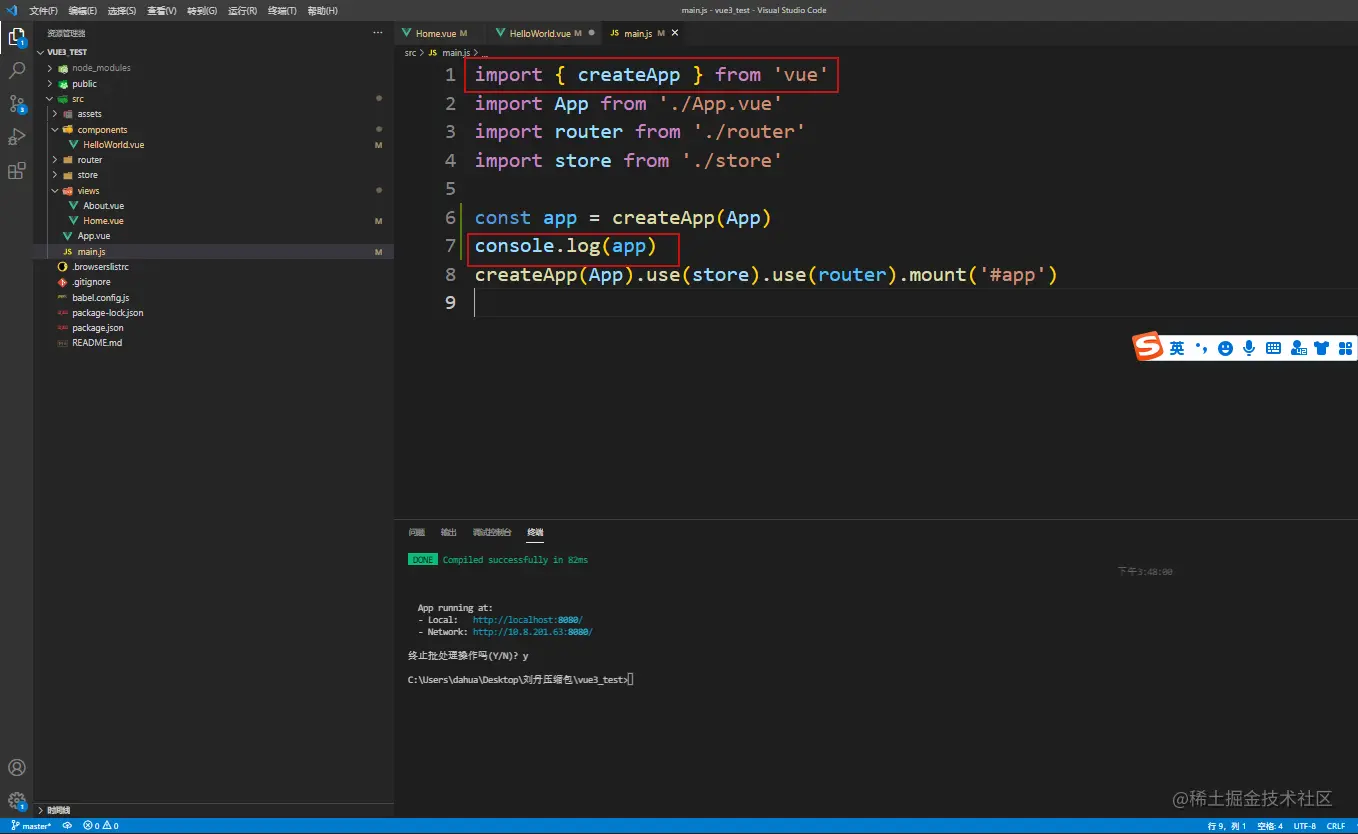
Task: Select the 终端 panel tab
Action: [x=535, y=532]
